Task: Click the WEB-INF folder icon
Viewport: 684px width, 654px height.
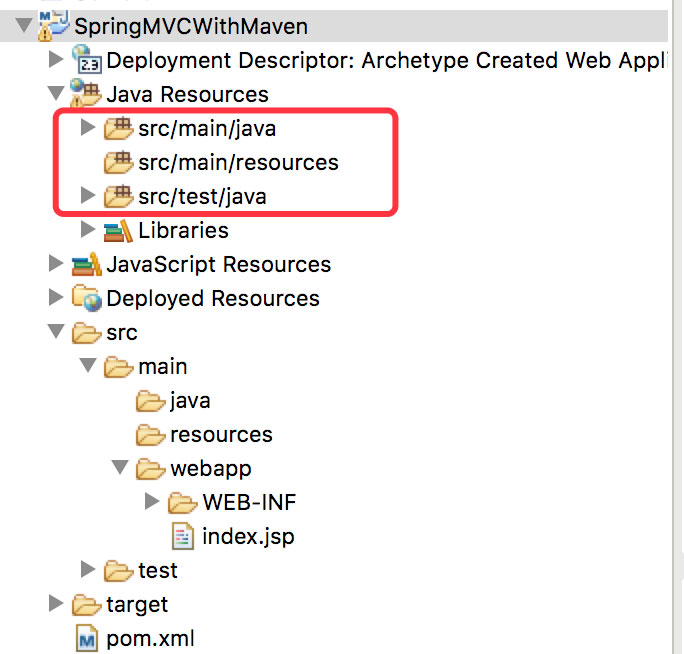Action: (182, 503)
